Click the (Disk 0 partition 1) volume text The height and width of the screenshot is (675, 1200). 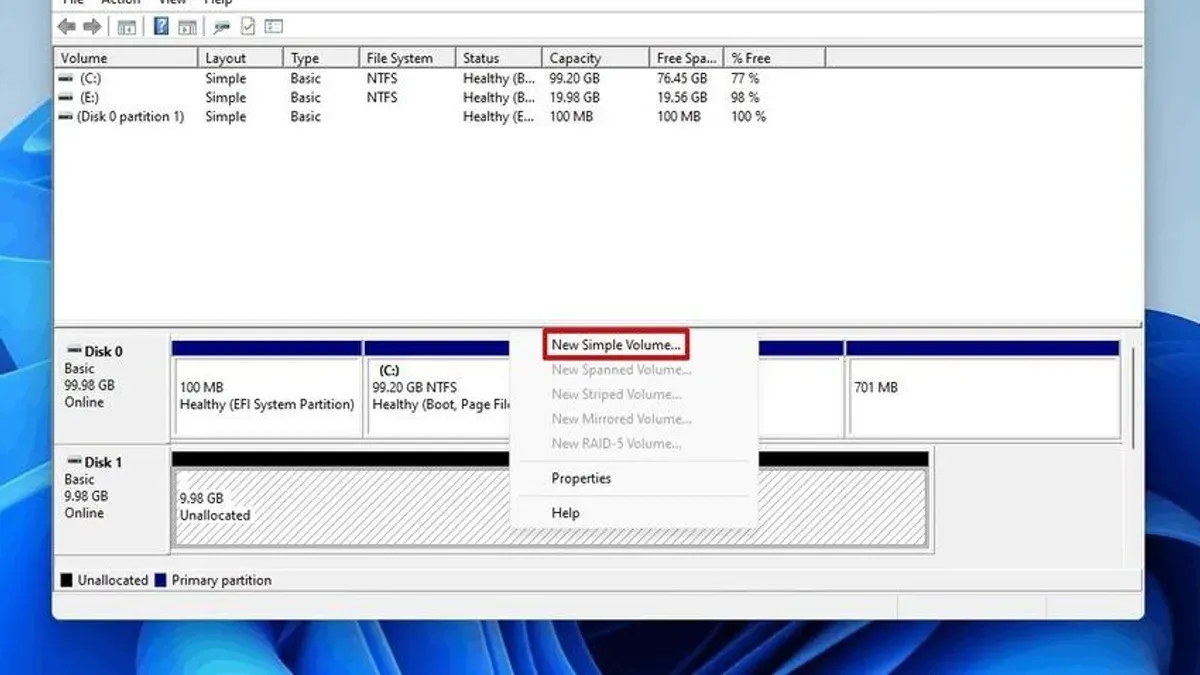pos(131,116)
